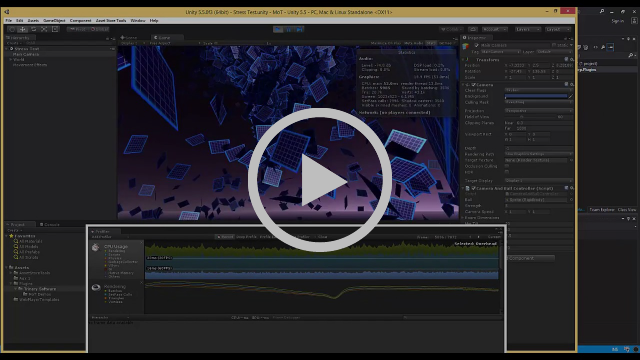640x360 pixels.
Task: Select the Scale tool in Unity toolbar
Action: 44,29
